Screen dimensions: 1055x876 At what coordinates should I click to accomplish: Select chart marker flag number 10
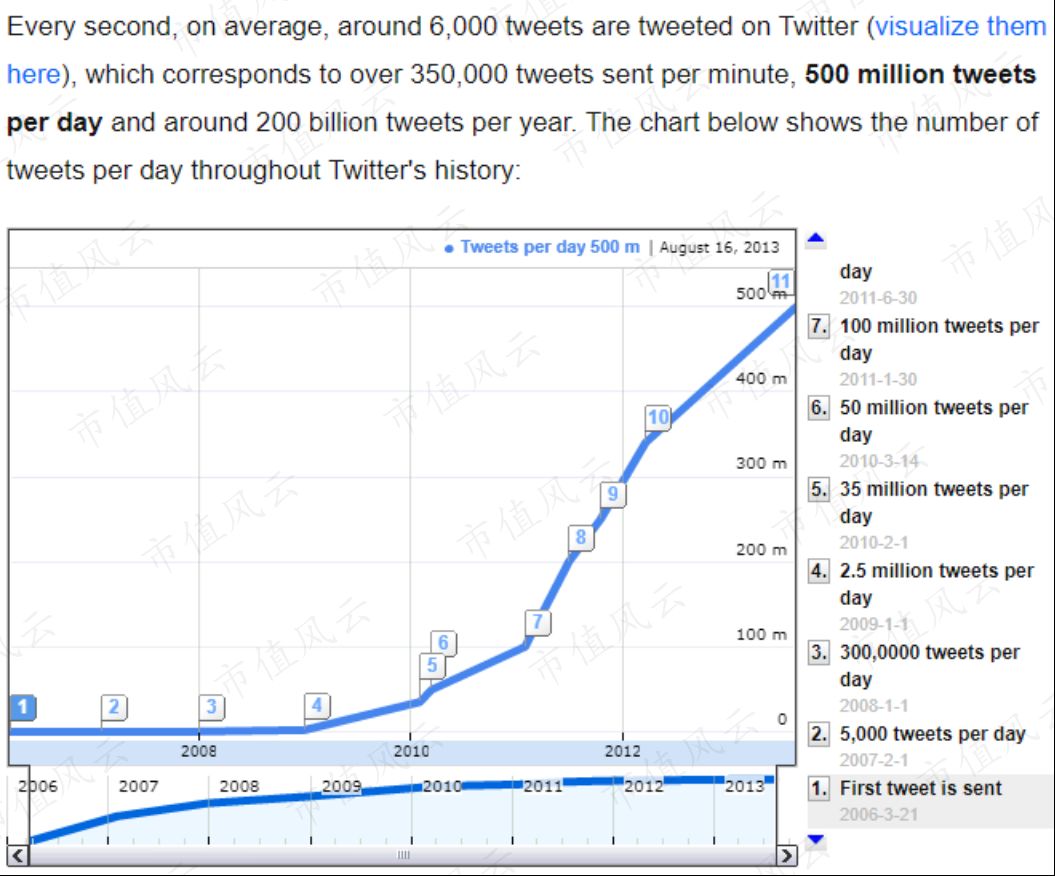point(658,418)
